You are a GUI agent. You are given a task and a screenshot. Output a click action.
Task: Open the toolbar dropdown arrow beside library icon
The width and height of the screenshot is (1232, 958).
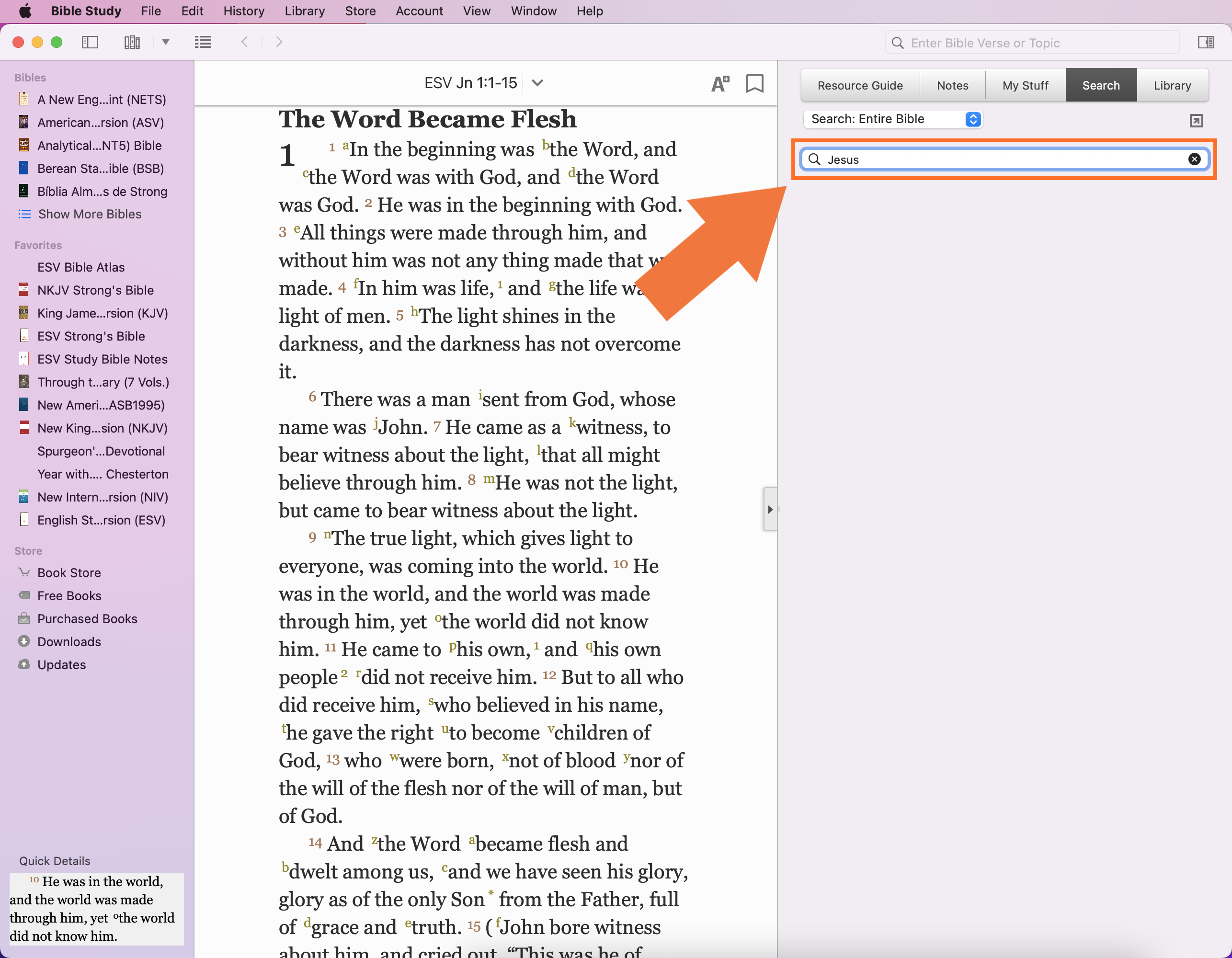point(166,42)
